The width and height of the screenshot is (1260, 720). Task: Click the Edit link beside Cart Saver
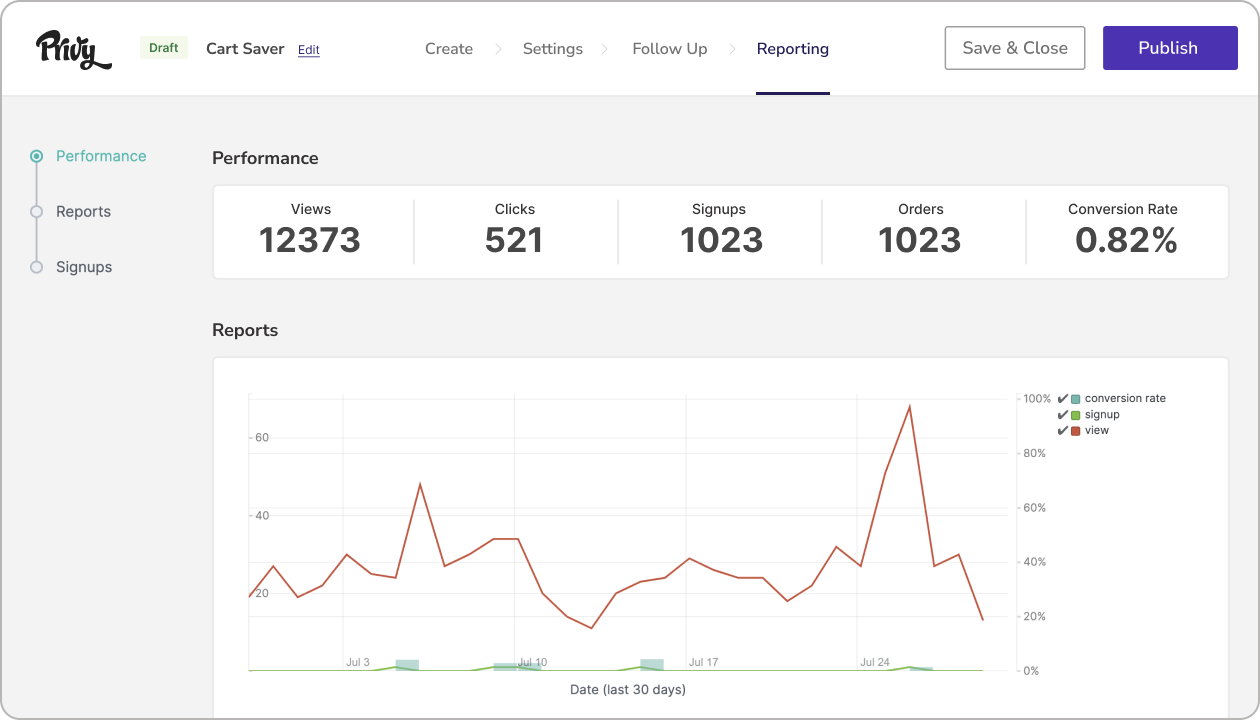coord(309,50)
